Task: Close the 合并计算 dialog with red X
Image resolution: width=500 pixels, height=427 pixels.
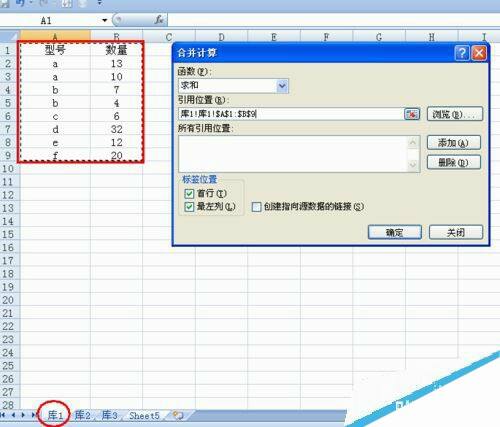Action: (479, 53)
